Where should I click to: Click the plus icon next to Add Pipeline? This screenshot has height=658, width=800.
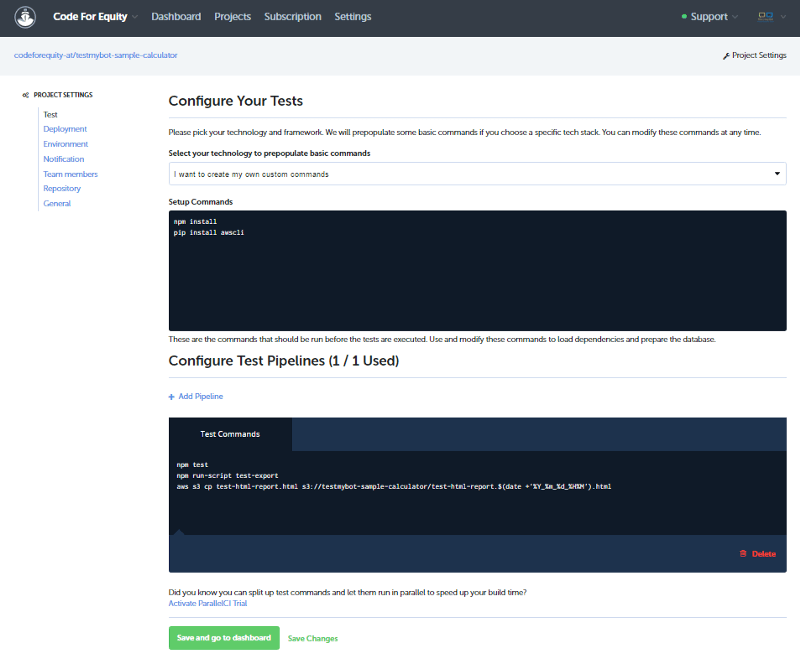click(171, 397)
